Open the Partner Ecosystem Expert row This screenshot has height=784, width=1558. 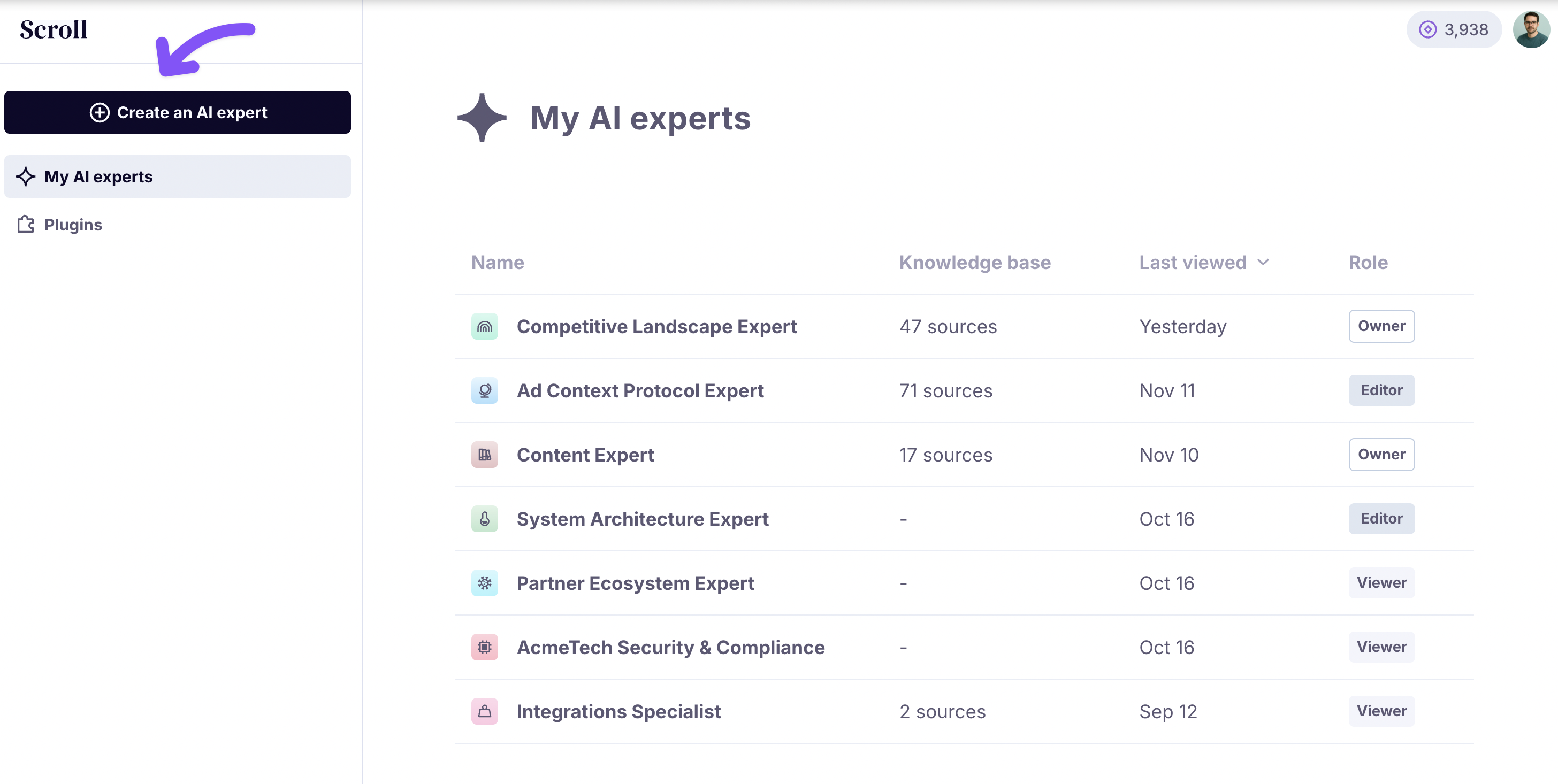(x=635, y=583)
